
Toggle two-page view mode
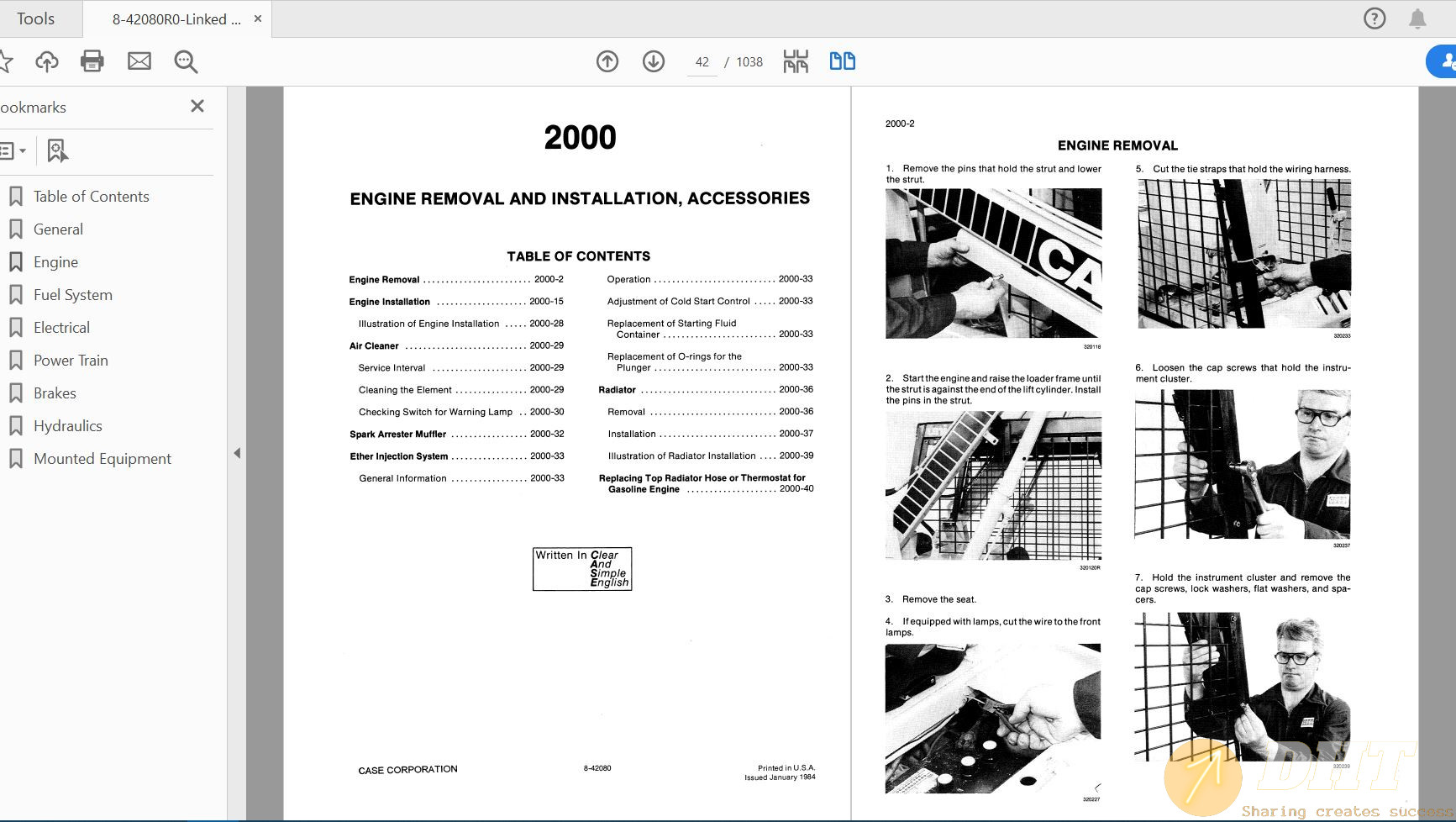pos(841,61)
